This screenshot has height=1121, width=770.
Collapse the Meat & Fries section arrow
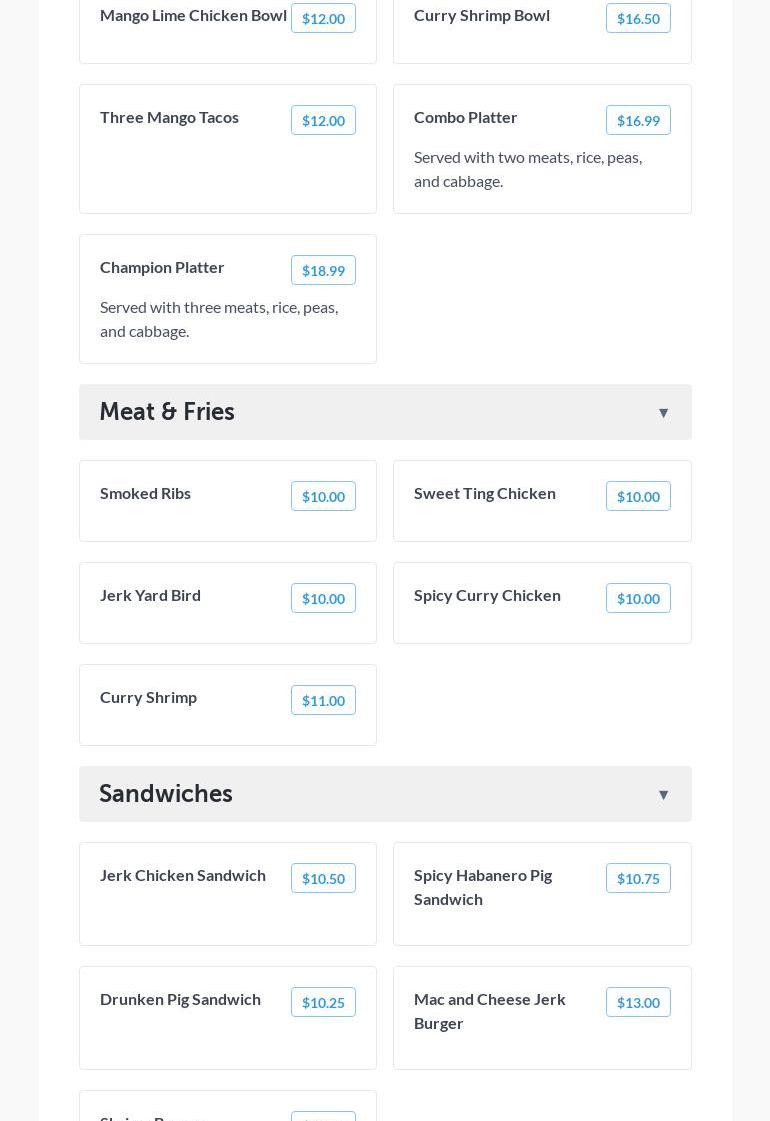tap(663, 413)
